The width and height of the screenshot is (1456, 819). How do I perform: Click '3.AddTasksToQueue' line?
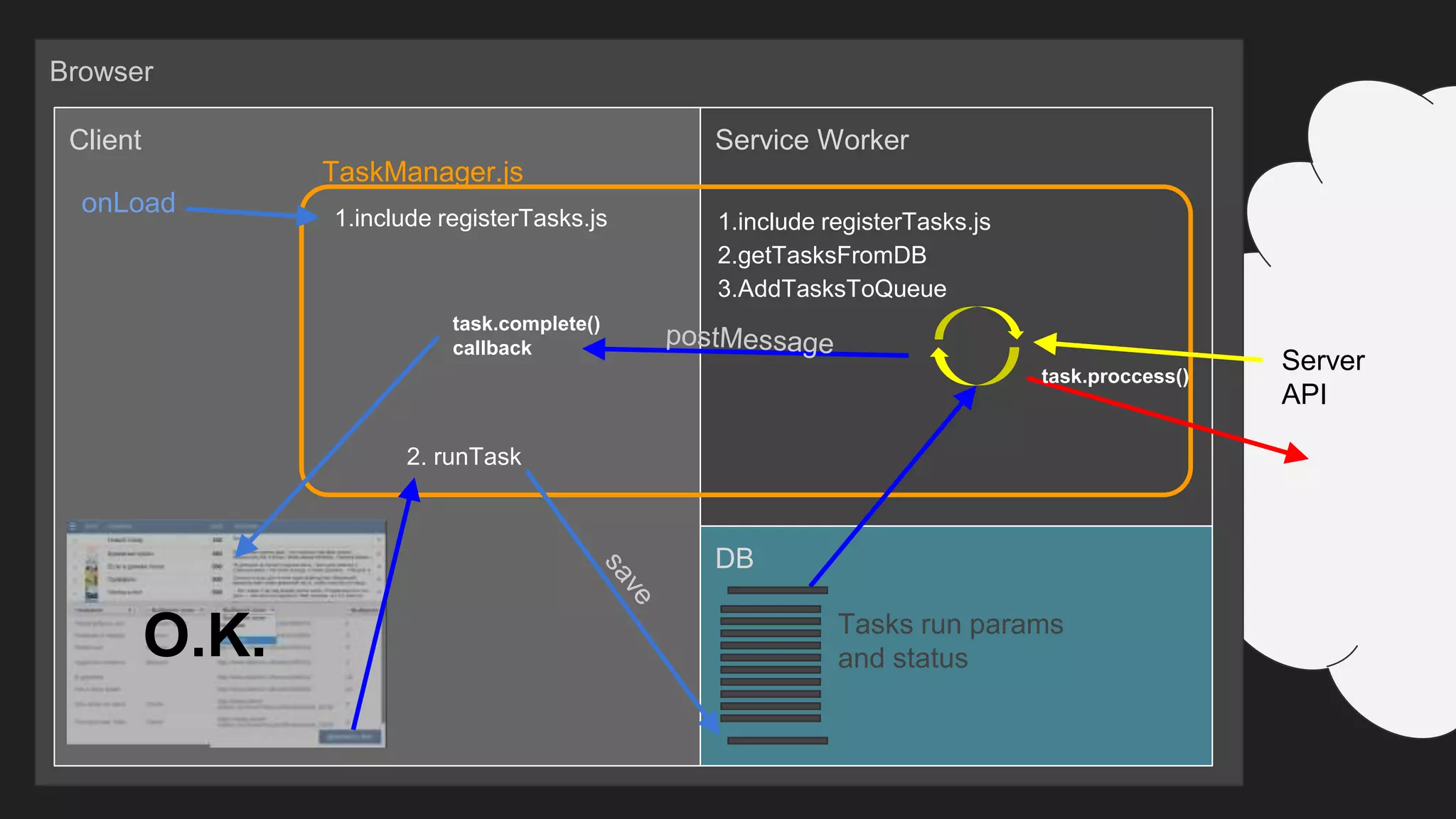(832, 289)
